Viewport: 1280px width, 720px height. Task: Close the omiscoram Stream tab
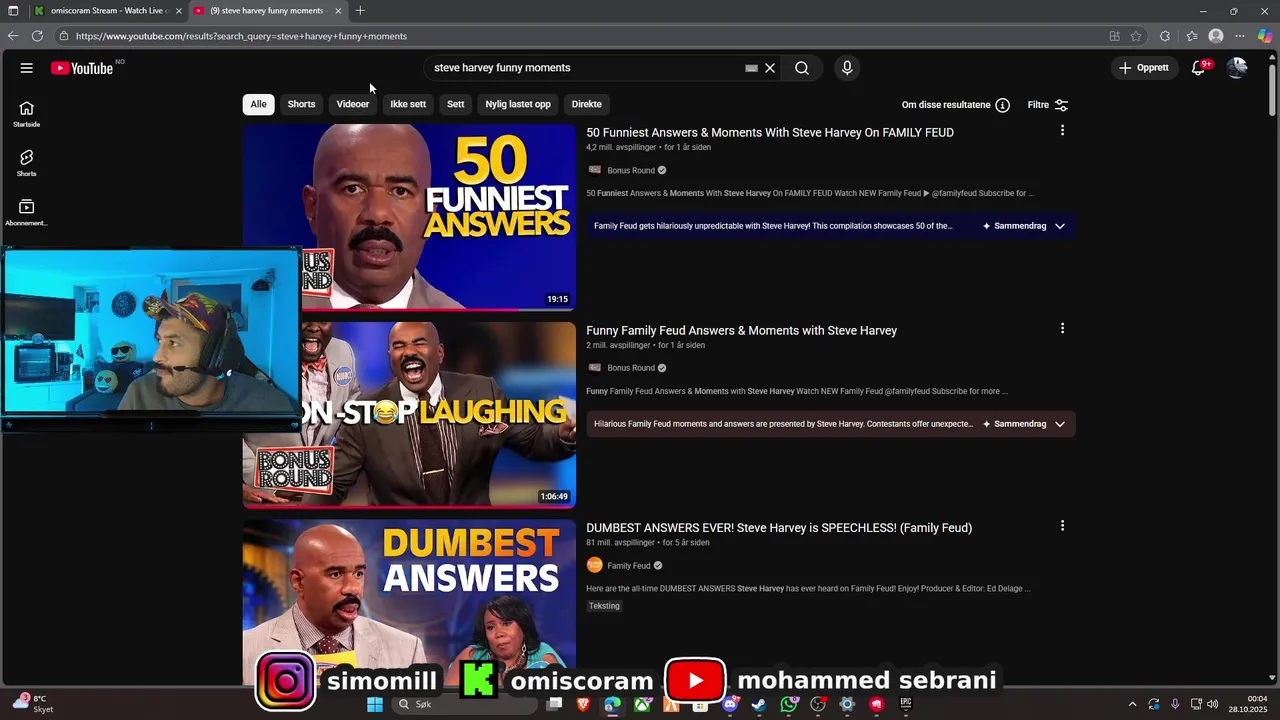click(179, 11)
